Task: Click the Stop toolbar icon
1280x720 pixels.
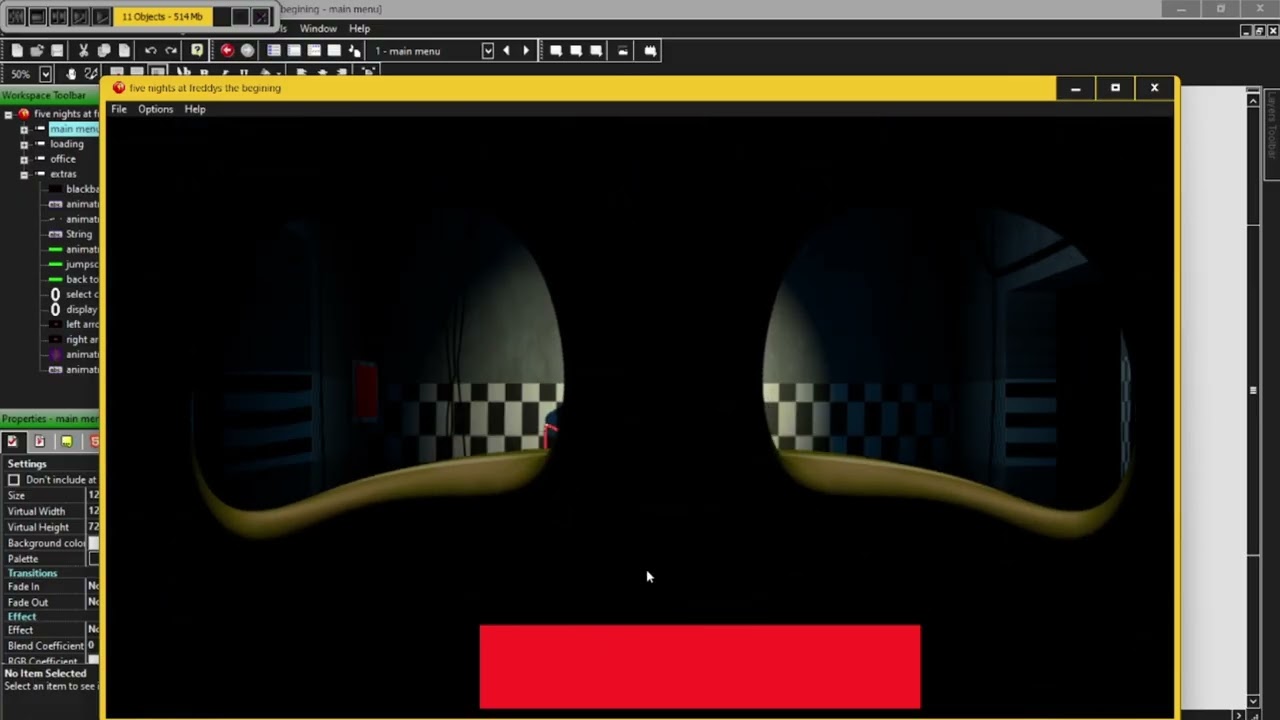Action: tap(623, 51)
